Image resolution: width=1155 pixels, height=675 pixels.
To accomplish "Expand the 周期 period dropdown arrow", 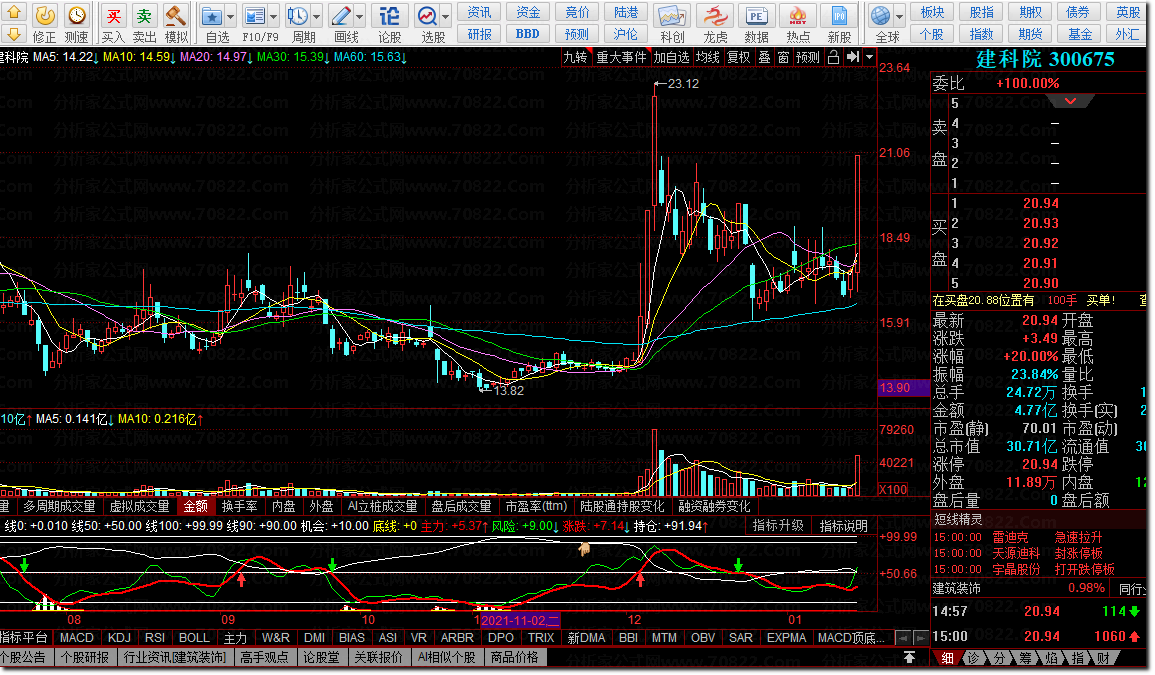I will [x=317, y=16].
